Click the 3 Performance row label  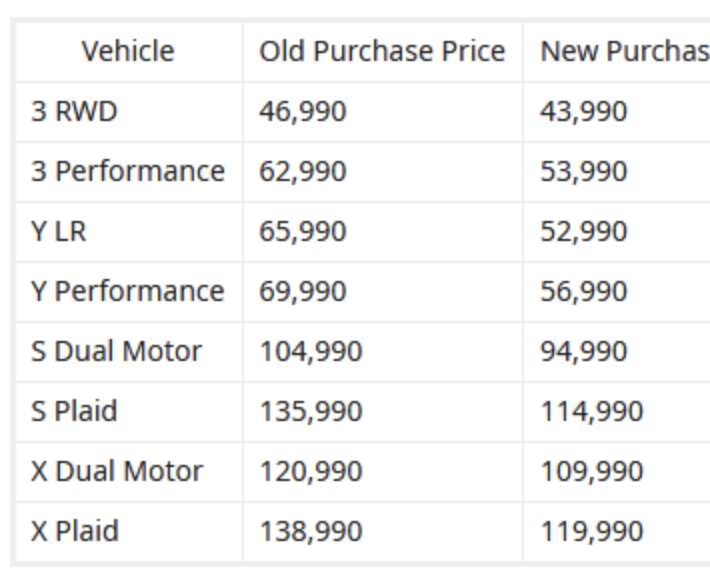tap(127, 171)
